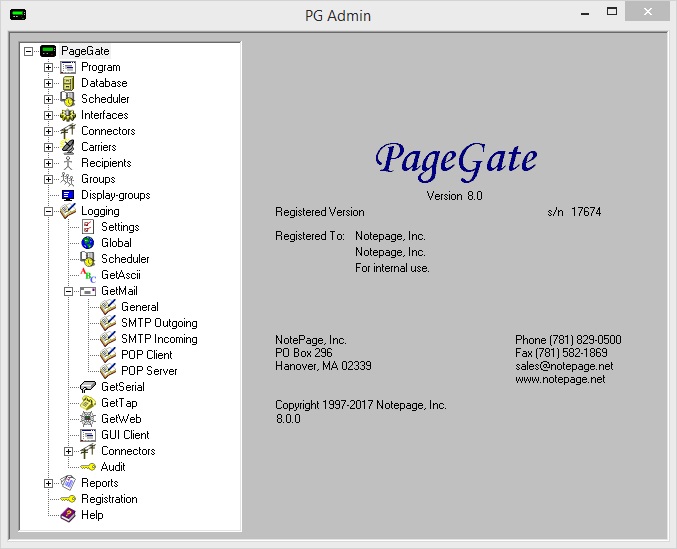The width and height of the screenshot is (677, 549).
Task: Click the icon beside POP Server
Action: (108, 371)
